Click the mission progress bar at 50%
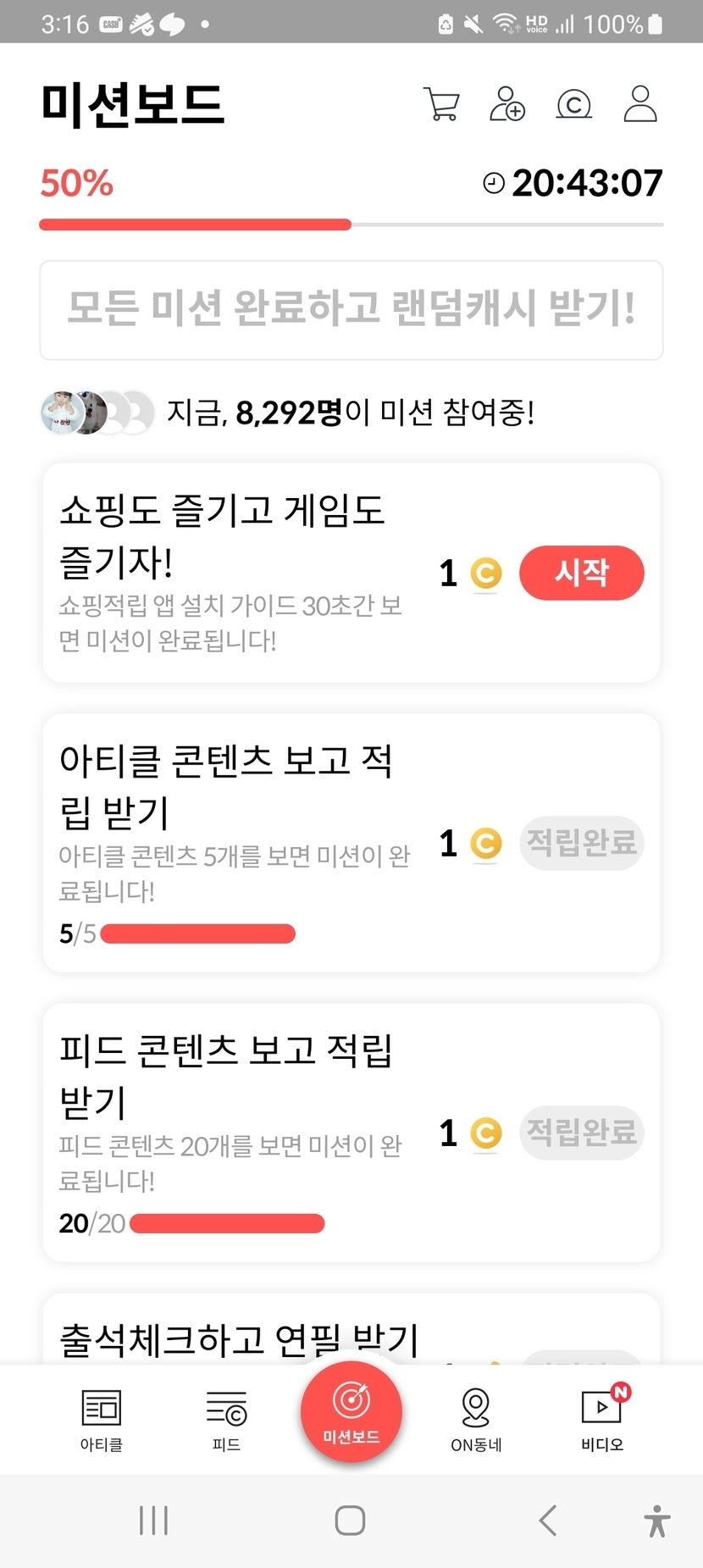Screen dimensions: 703x1568 coord(351,224)
